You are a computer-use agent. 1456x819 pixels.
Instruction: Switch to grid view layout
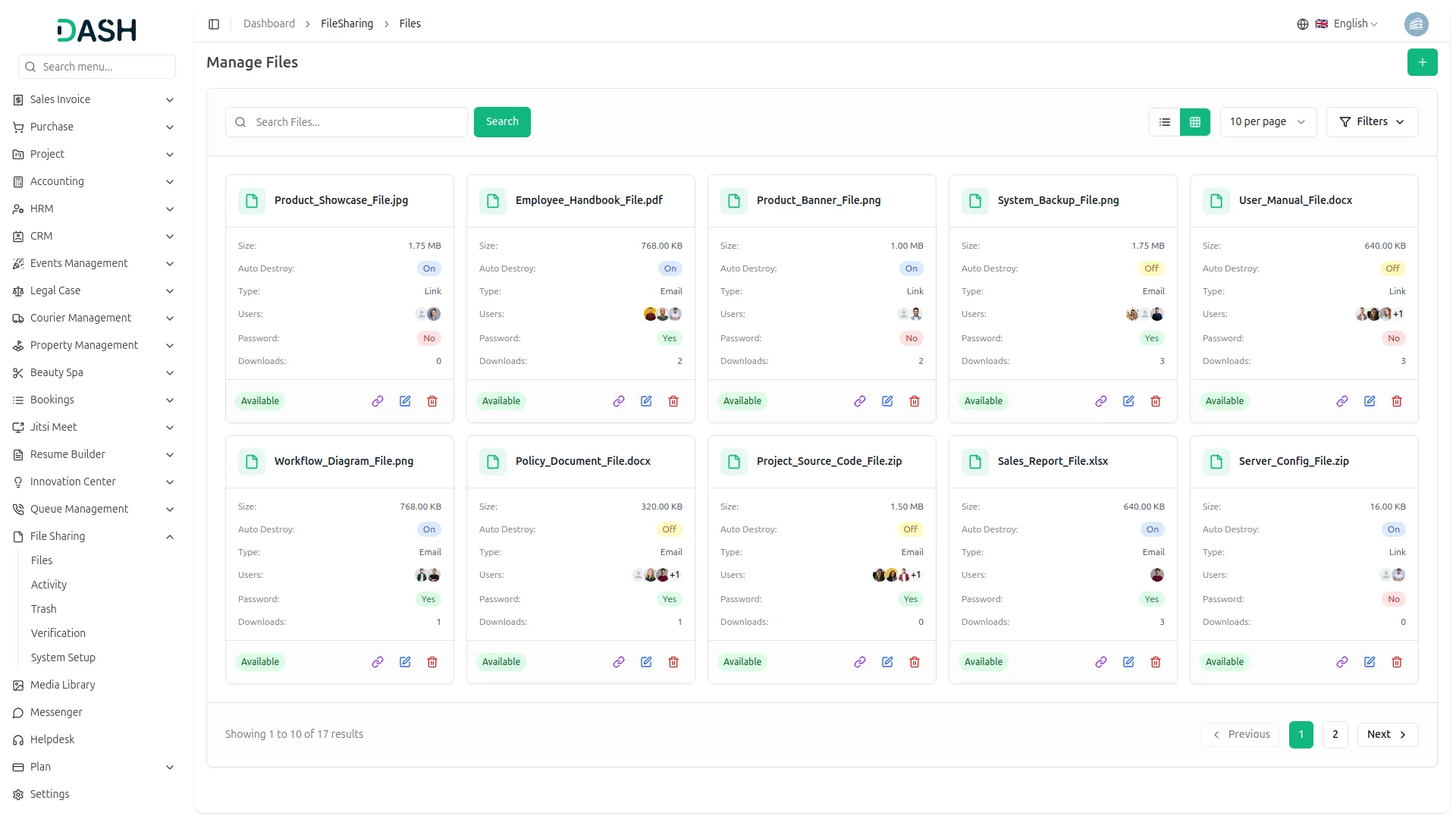tap(1195, 121)
